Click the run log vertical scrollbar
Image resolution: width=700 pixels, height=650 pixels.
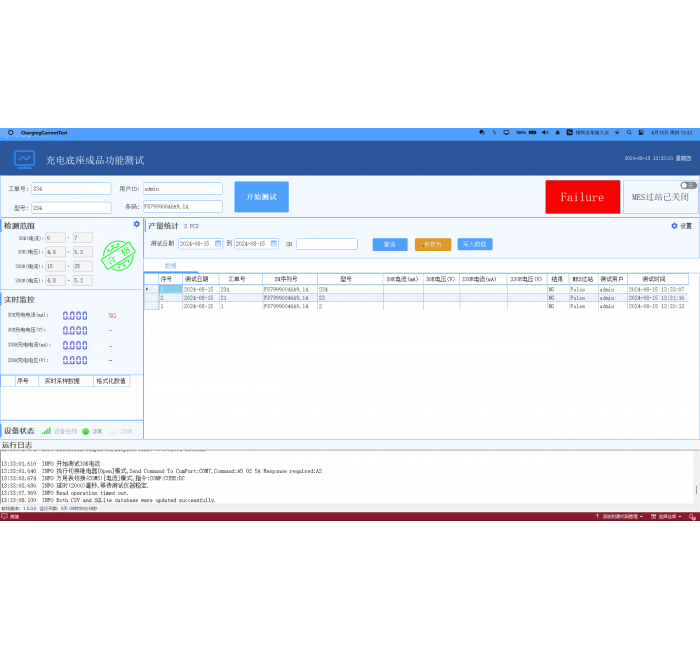696,490
